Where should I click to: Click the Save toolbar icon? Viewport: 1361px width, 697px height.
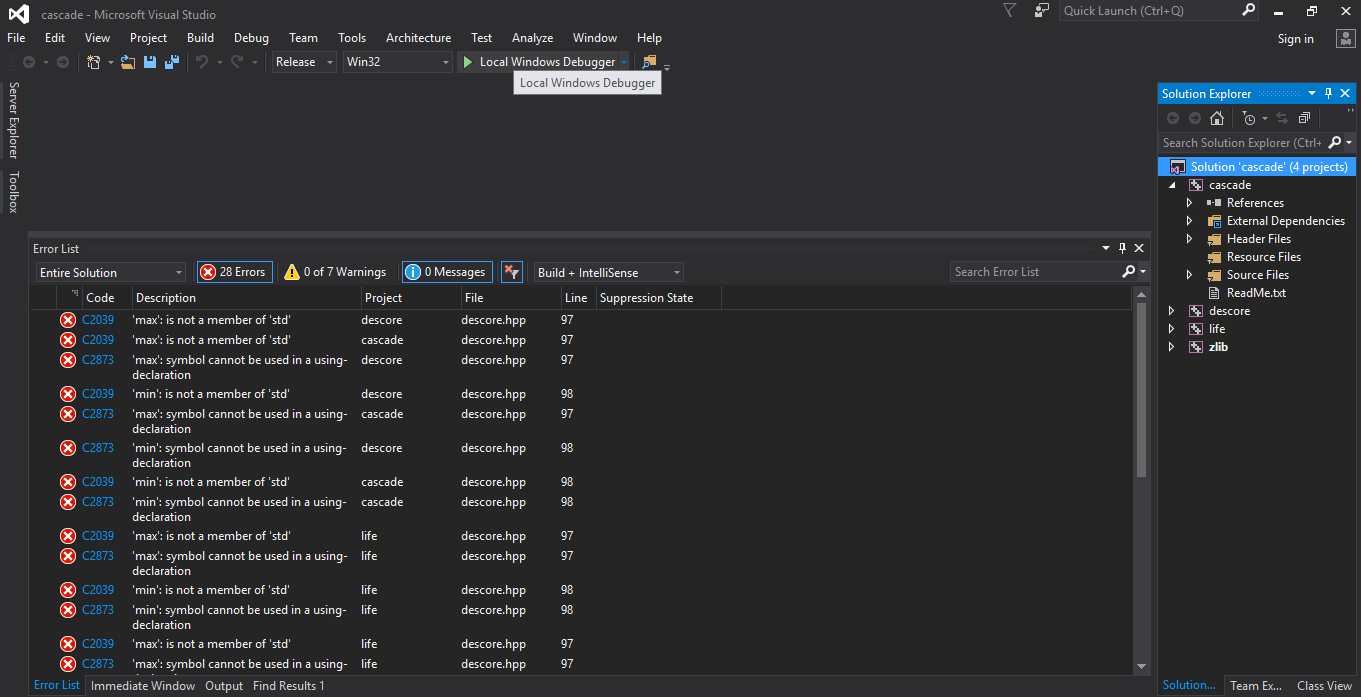150,62
